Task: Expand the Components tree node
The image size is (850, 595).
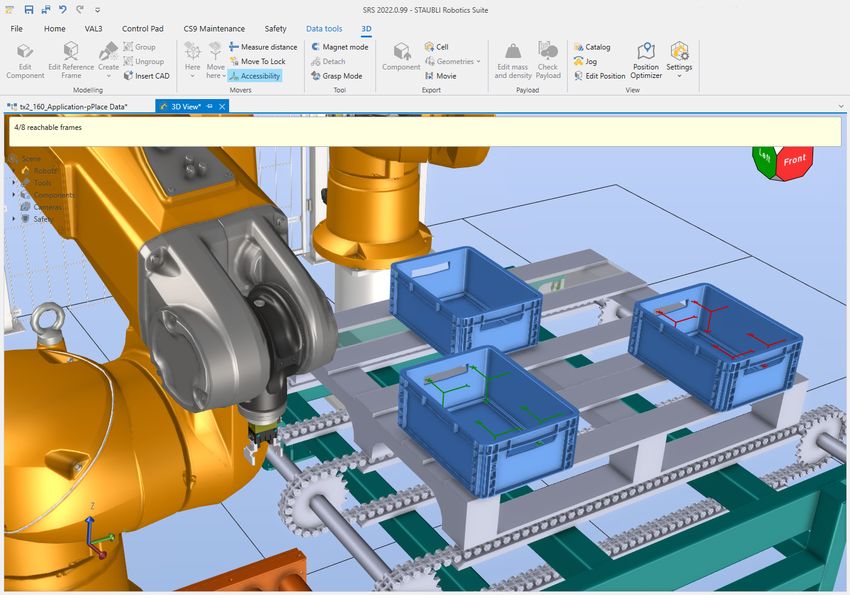Action: [14, 195]
